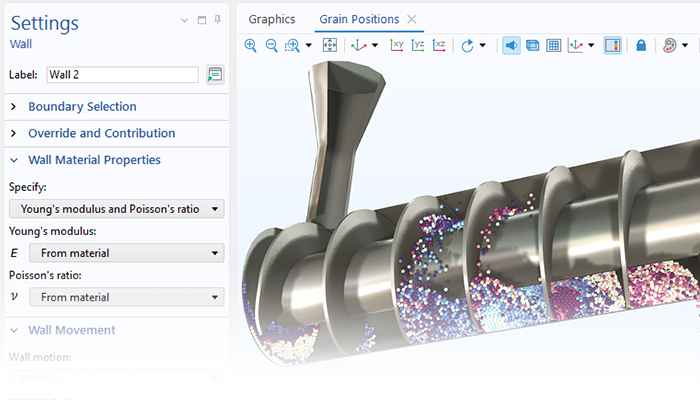Click the lock view padlock icon

(x=641, y=46)
